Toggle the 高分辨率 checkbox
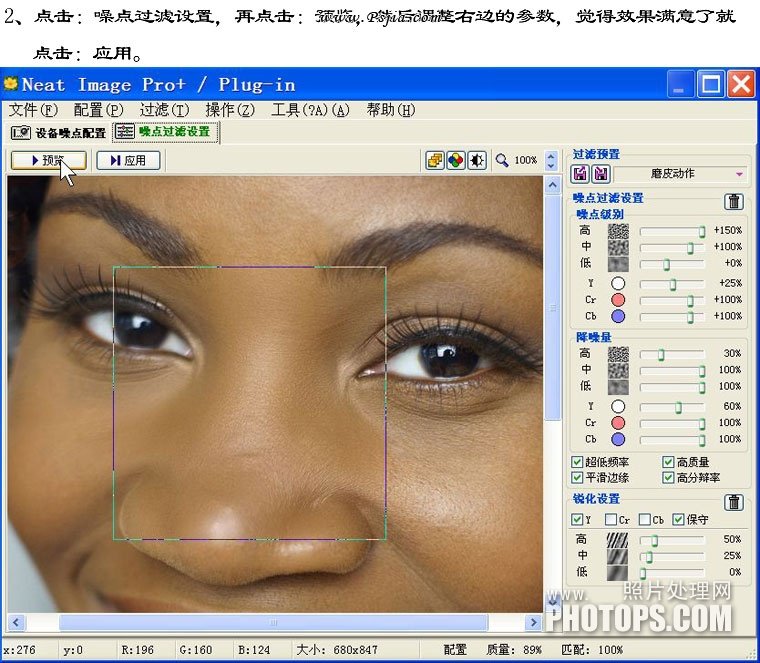 point(668,478)
